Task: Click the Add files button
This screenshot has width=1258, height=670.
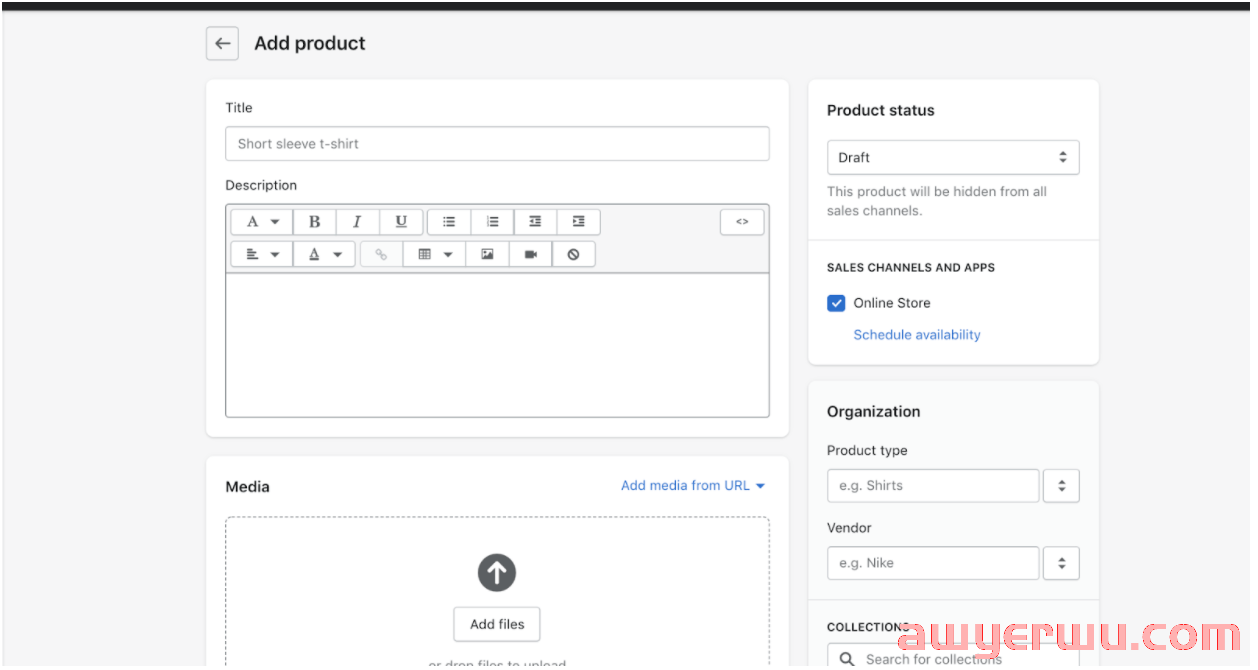Action: [497, 624]
